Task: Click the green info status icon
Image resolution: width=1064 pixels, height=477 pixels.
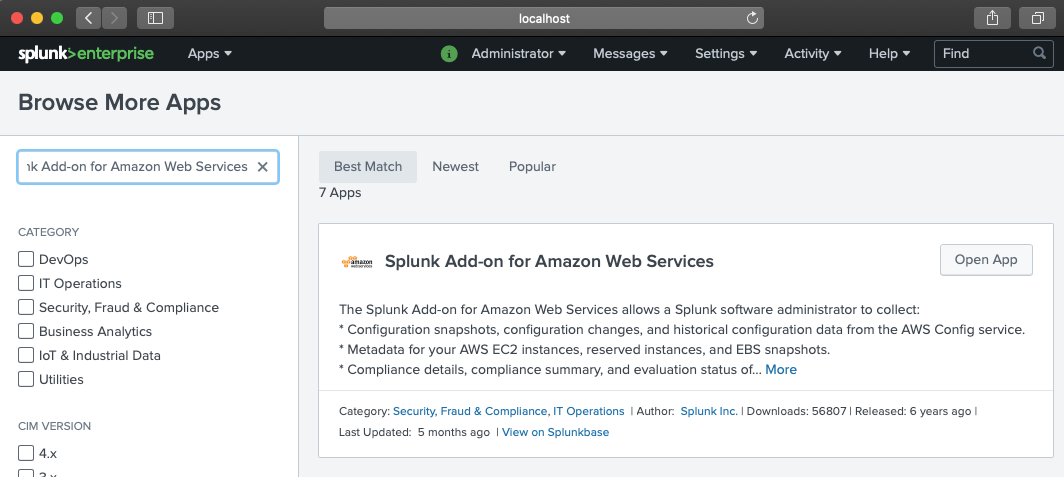Action: [449, 54]
